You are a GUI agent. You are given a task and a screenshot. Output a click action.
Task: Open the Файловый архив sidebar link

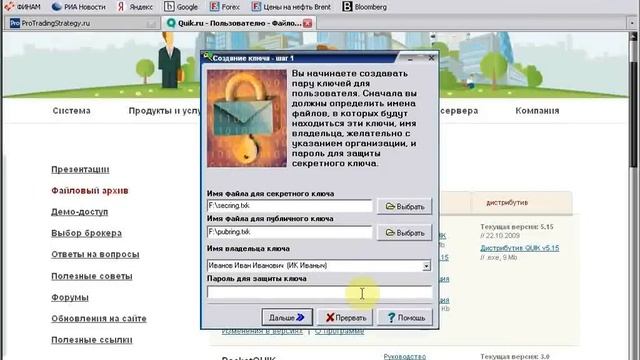pos(90,191)
